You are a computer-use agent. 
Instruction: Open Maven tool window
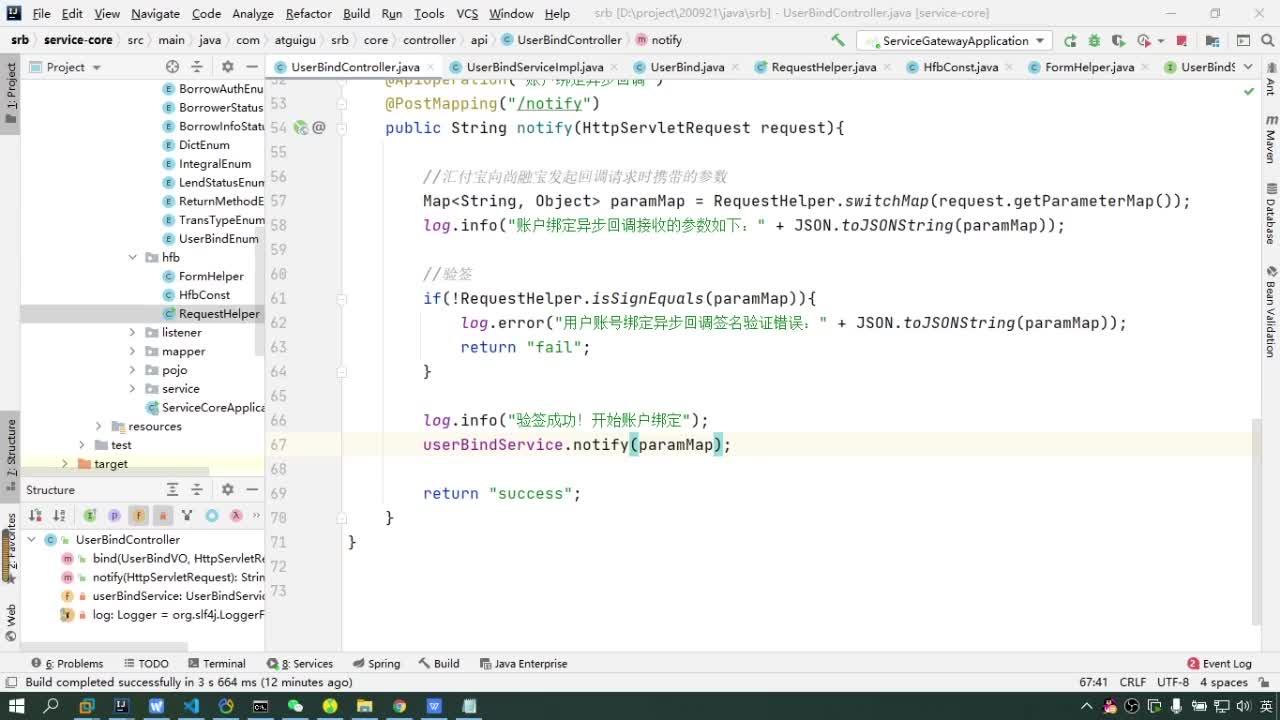pyautogui.click(x=1271, y=139)
